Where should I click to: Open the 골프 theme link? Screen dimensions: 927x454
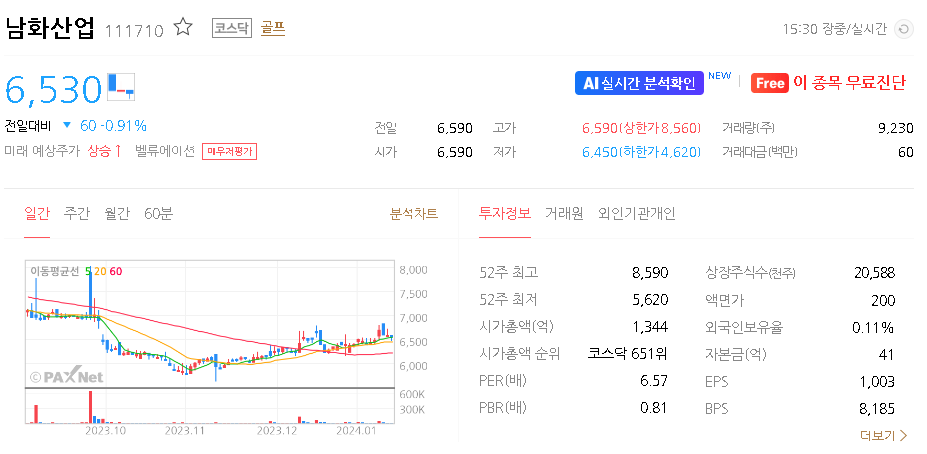pyautogui.click(x=273, y=28)
